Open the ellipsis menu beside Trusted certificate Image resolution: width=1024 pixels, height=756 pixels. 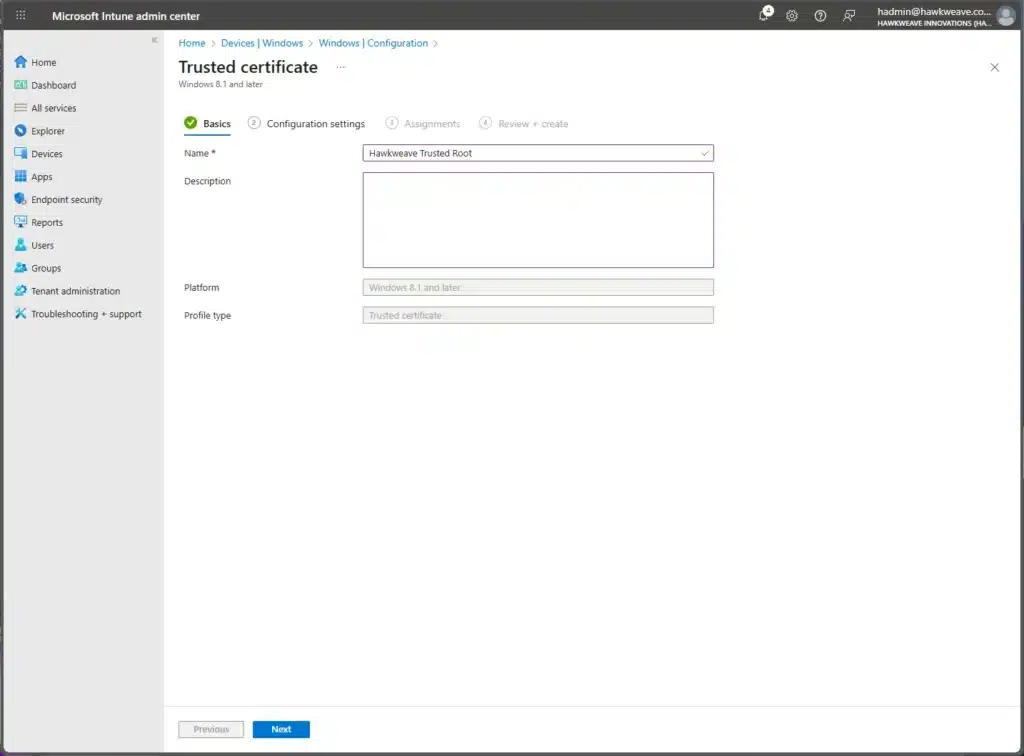[x=341, y=67]
